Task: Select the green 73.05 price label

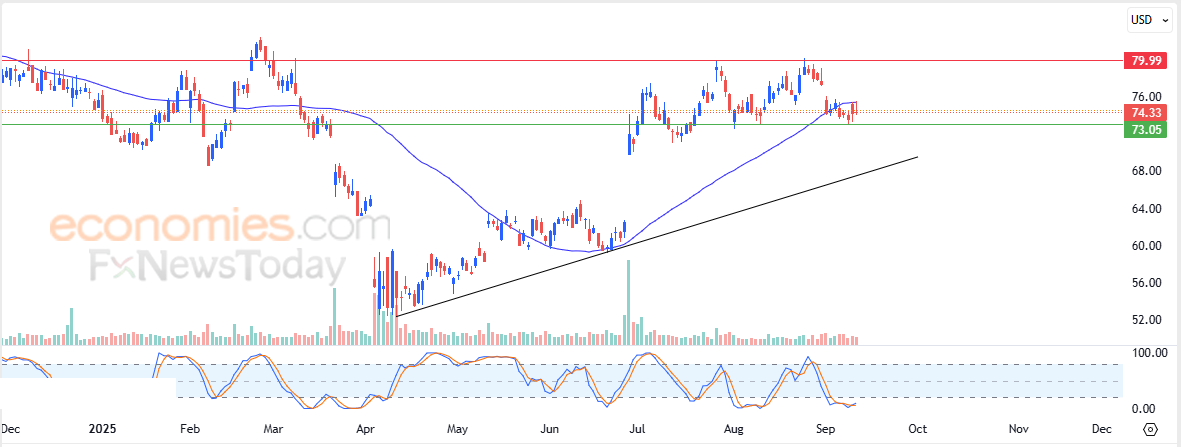Action: (1145, 130)
